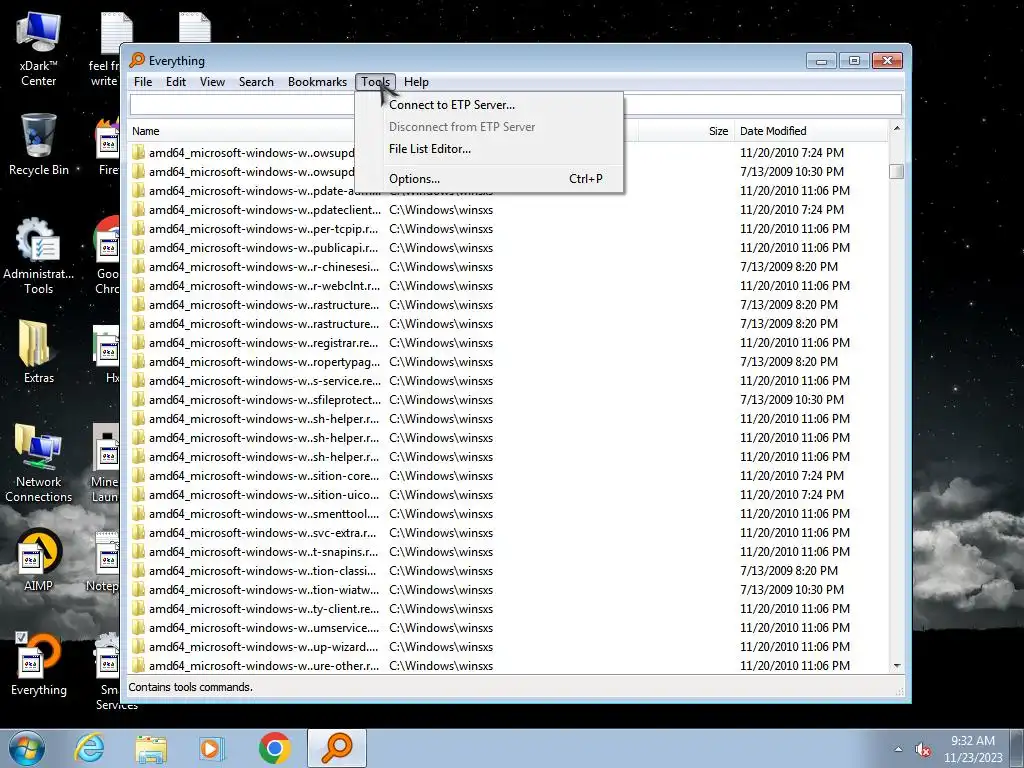Image resolution: width=1024 pixels, height=768 pixels.
Task: Select the Everything desktop shortcut
Action: [39, 664]
